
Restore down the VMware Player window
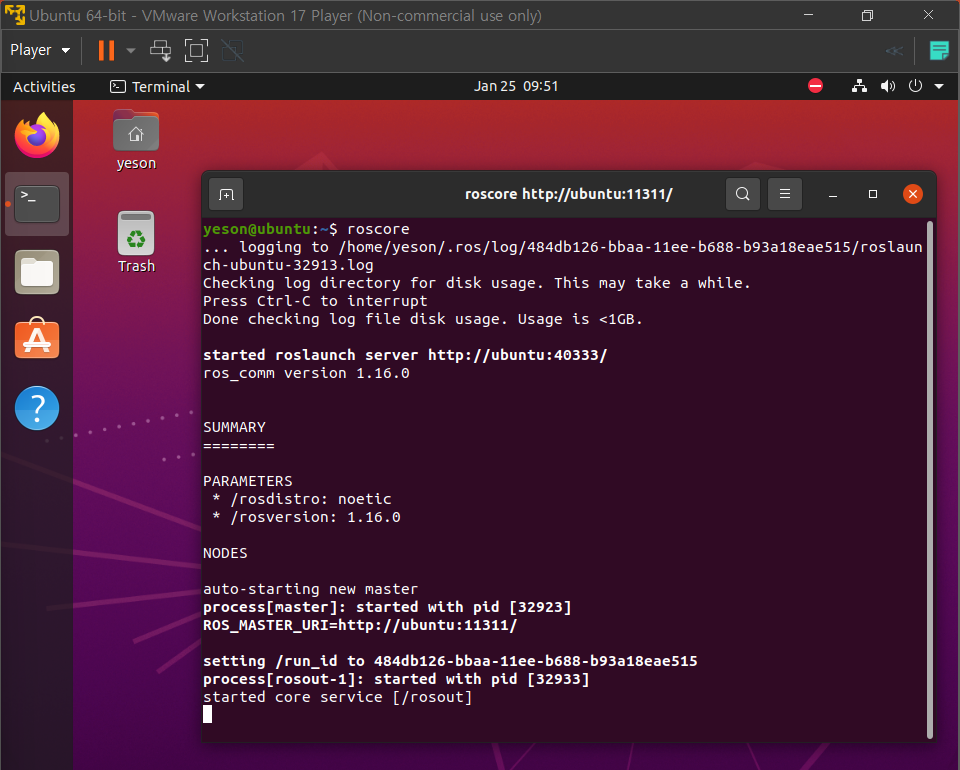pyautogui.click(x=868, y=15)
